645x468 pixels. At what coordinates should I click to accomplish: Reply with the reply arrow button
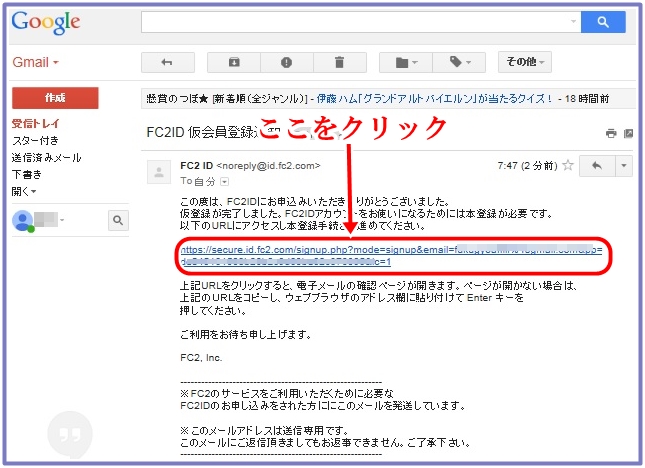(597, 166)
